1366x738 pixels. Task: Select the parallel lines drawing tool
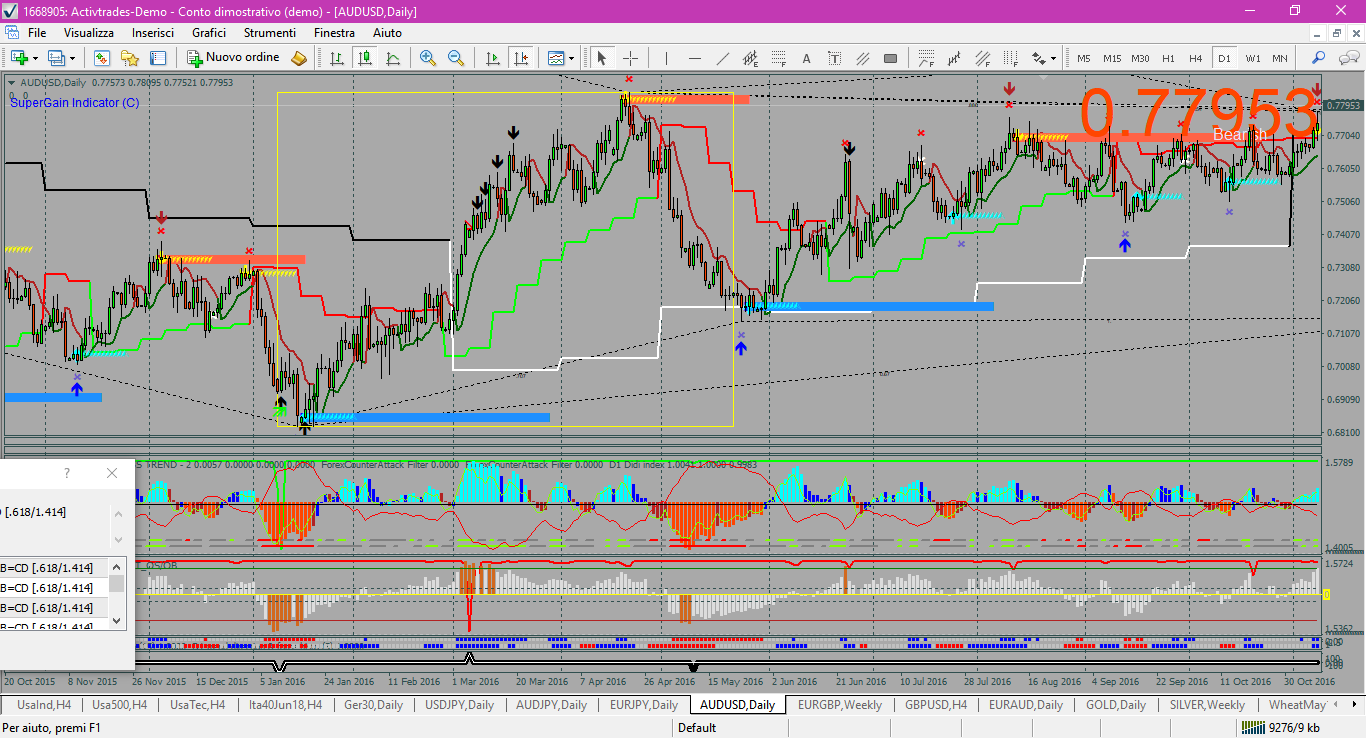862,58
